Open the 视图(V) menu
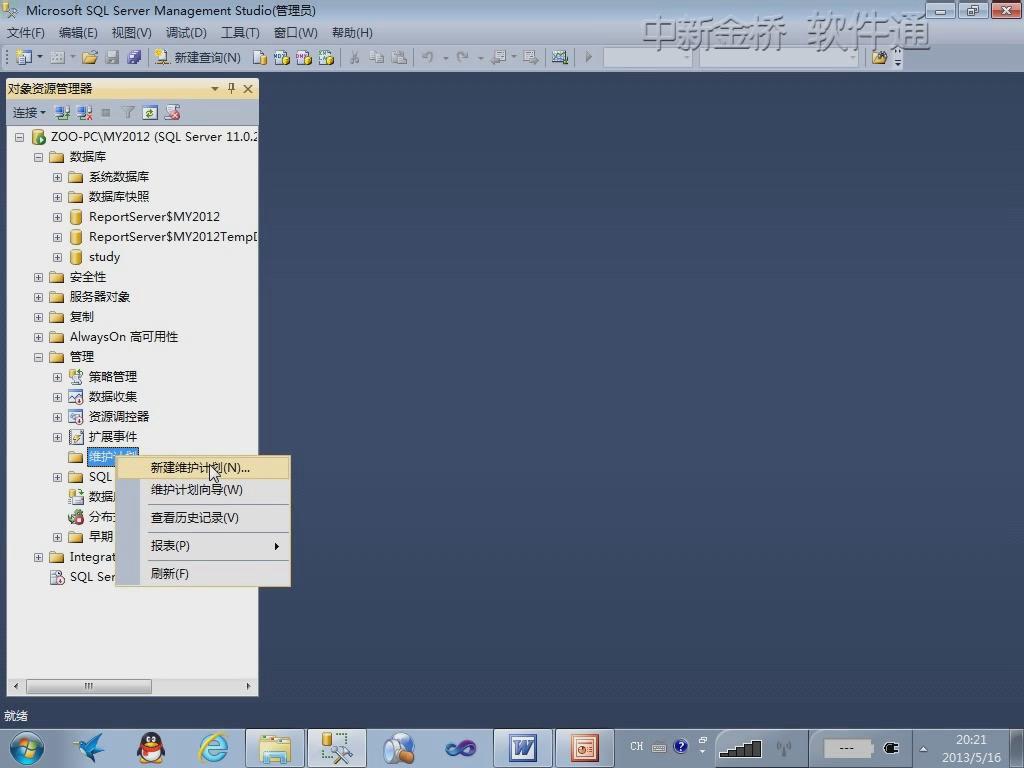Image resolution: width=1024 pixels, height=768 pixels. point(131,33)
